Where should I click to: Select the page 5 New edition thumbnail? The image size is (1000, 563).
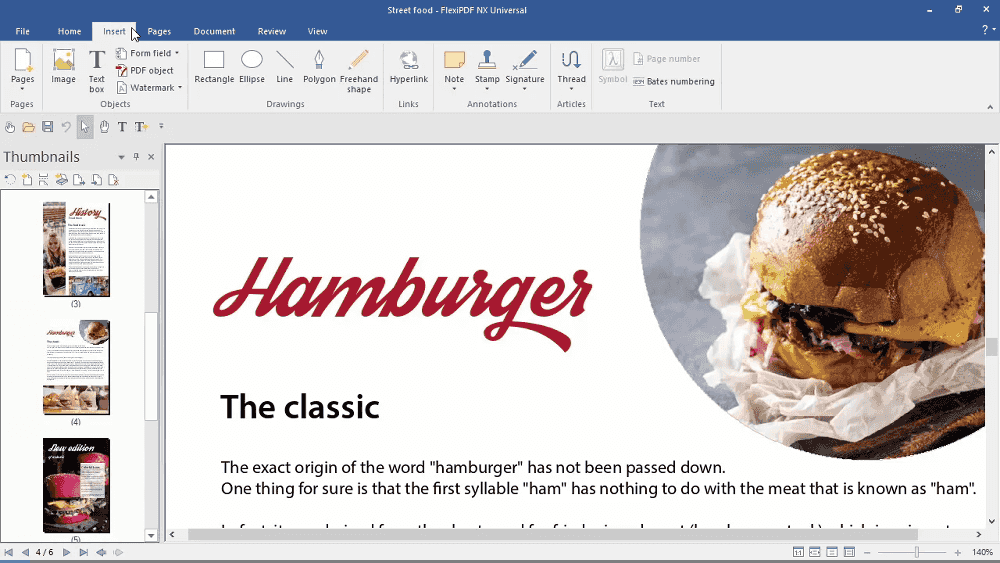(x=76, y=485)
